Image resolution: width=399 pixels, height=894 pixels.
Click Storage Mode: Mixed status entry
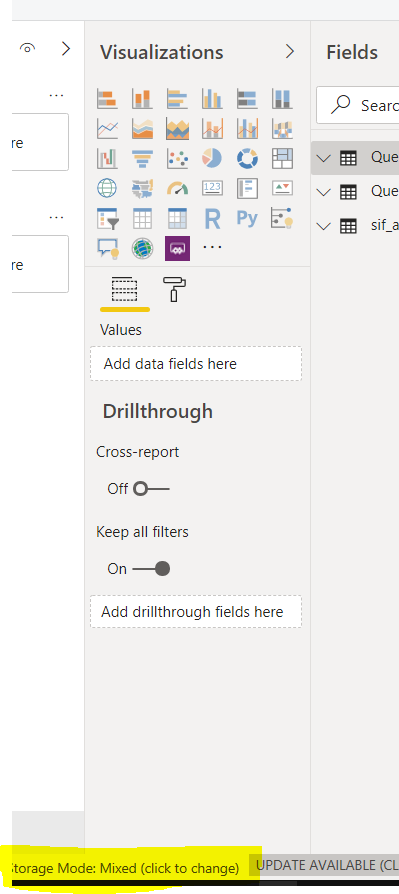coord(124,868)
